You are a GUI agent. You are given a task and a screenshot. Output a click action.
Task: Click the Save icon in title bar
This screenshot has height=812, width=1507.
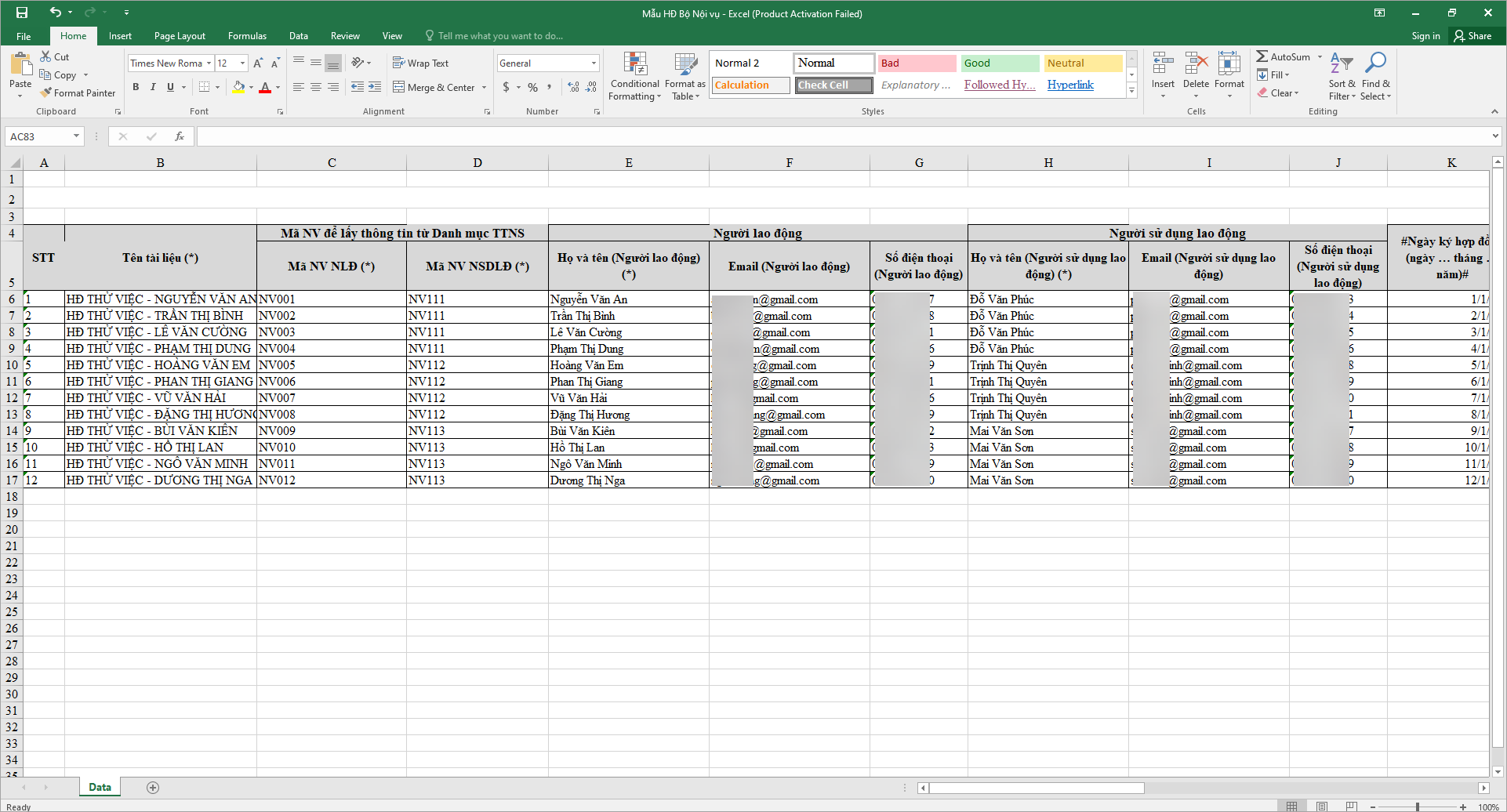(22, 13)
